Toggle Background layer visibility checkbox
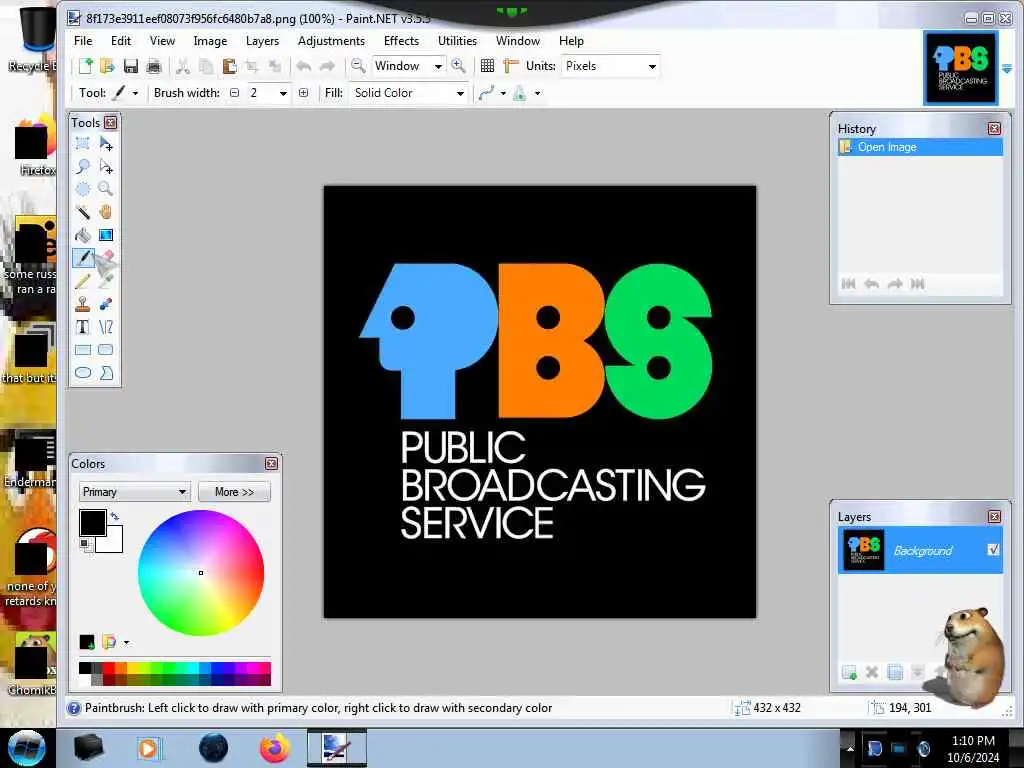The height and width of the screenshot is (768, 1024). 993,550
